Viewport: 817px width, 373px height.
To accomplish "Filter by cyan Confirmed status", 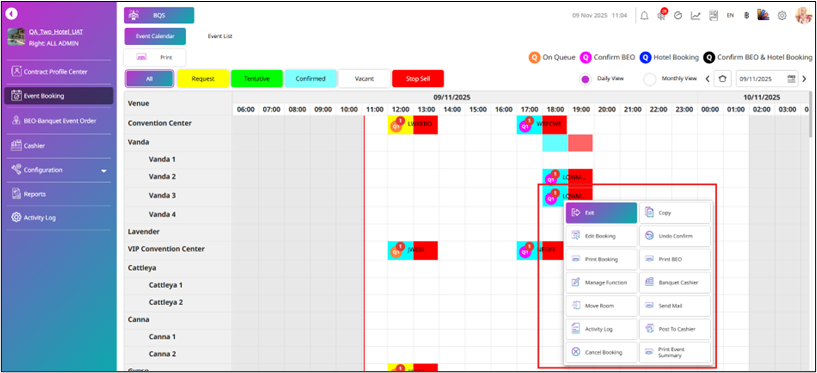I will [x=311, y=79].
